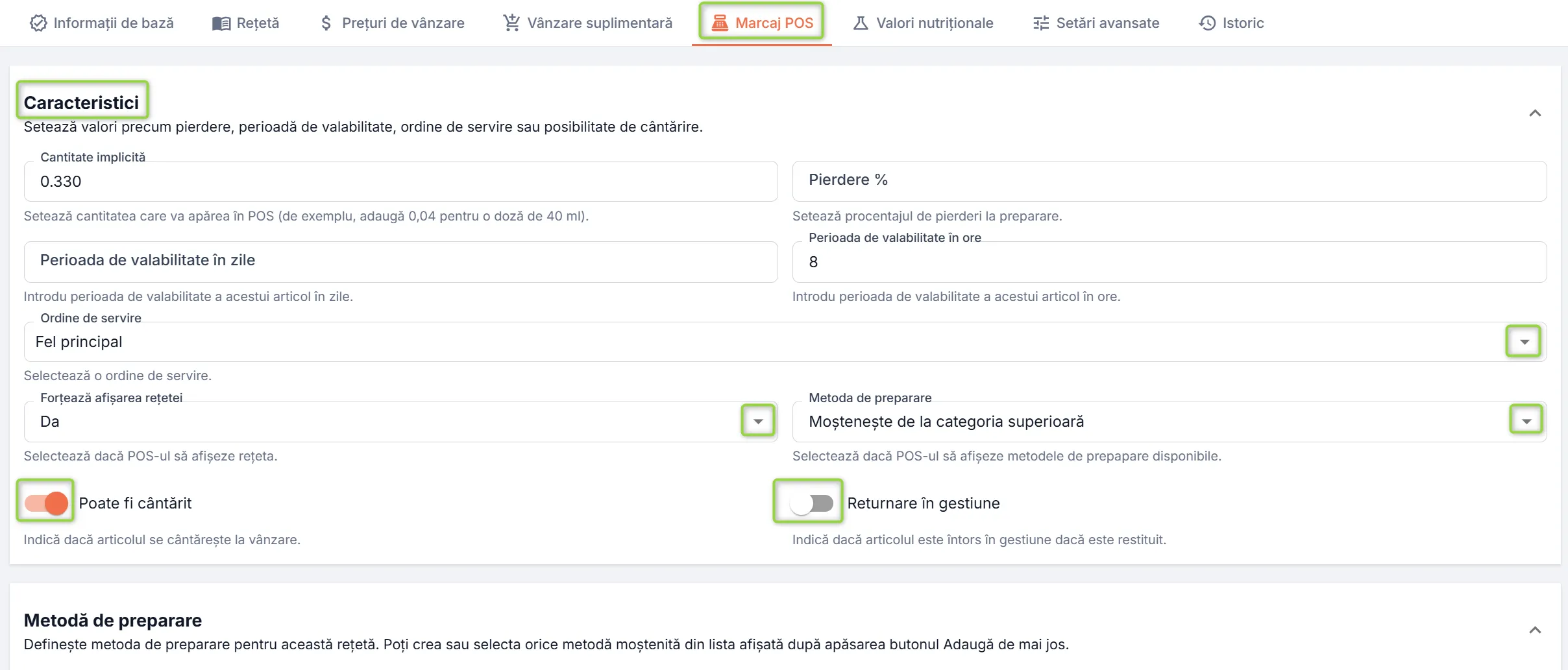Click the text Indică dacă articolul se cântărește la vânzare.
Viewport: 1568px width, 670px height.
coord(162,540)
